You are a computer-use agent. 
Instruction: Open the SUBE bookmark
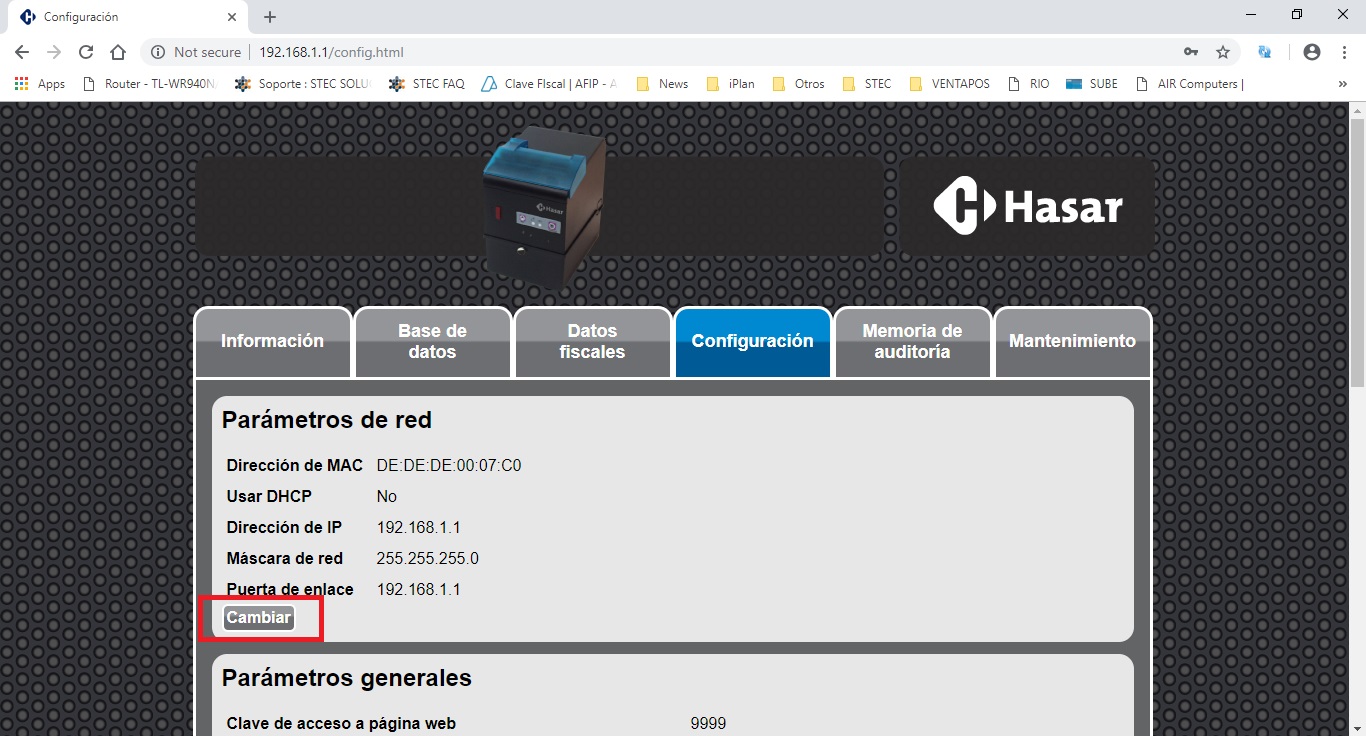pos(1092,84)
